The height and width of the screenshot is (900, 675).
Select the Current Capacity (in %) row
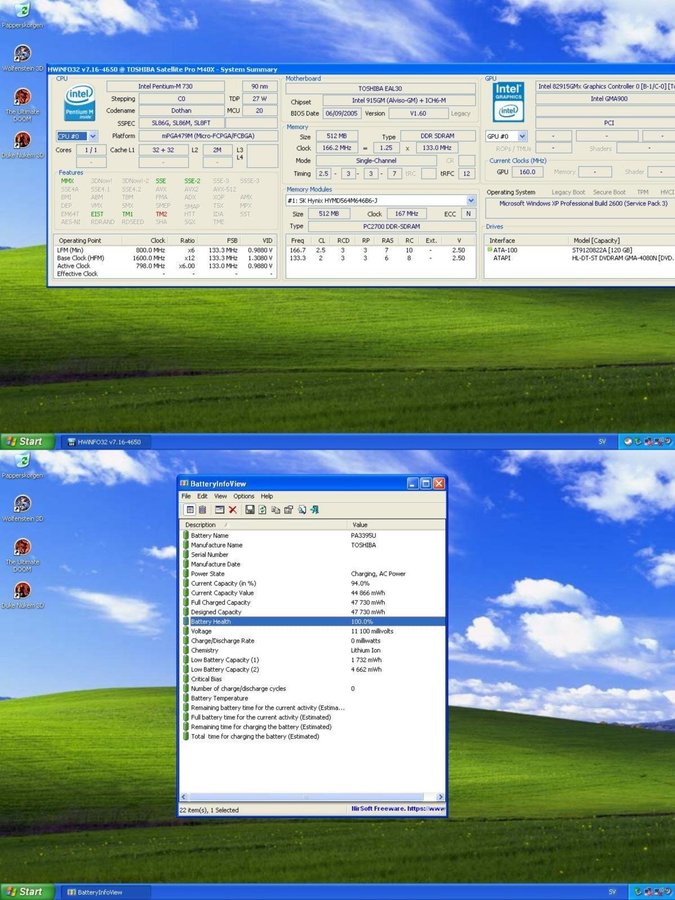(x=313, y=583)
